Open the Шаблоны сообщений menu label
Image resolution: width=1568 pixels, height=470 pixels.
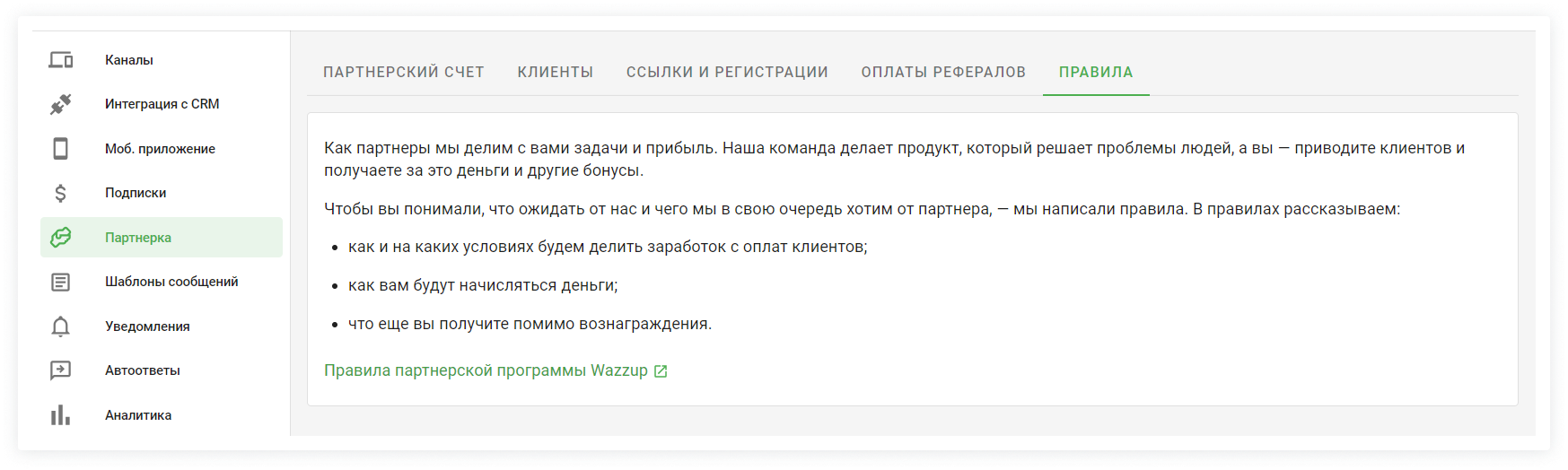click(x=171, y=282)
